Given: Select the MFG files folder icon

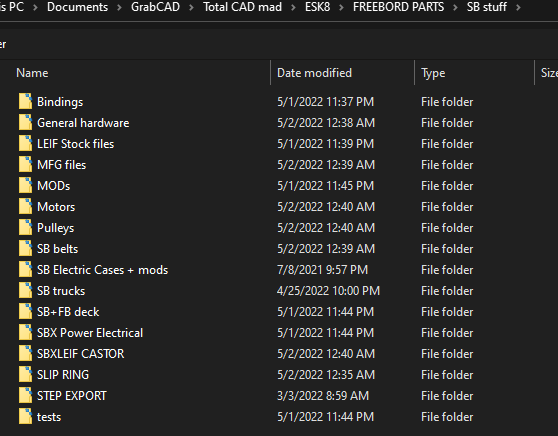Looking at the screenshot, I should point(25,164).
